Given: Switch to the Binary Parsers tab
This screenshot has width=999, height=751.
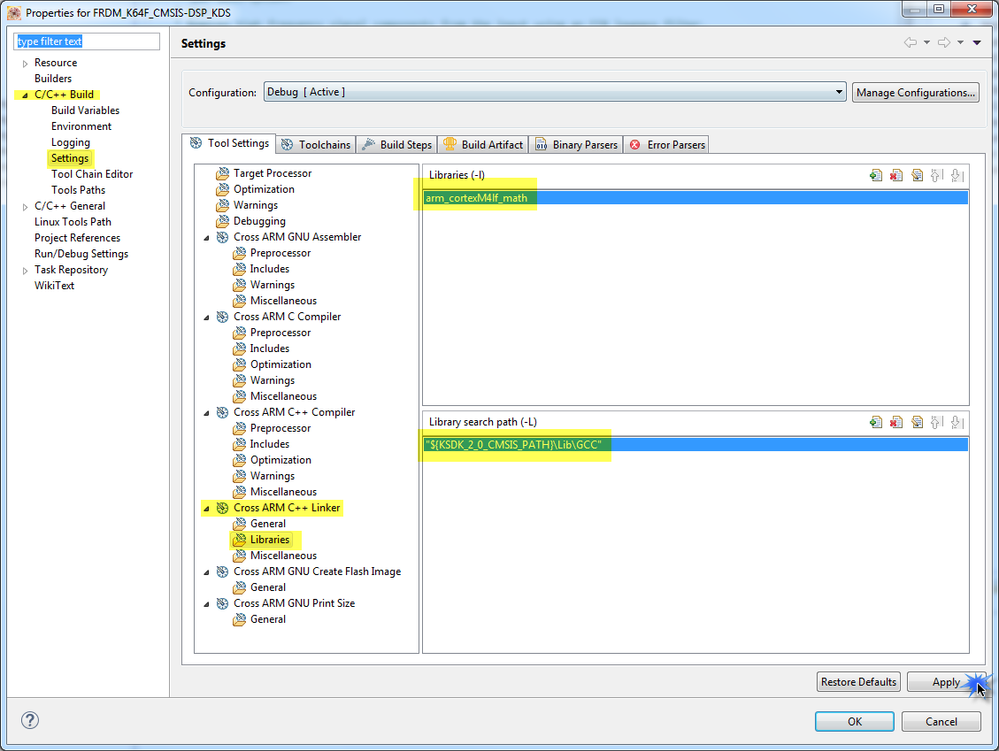Looking at the screenshot, I should (x=577, y=145).
